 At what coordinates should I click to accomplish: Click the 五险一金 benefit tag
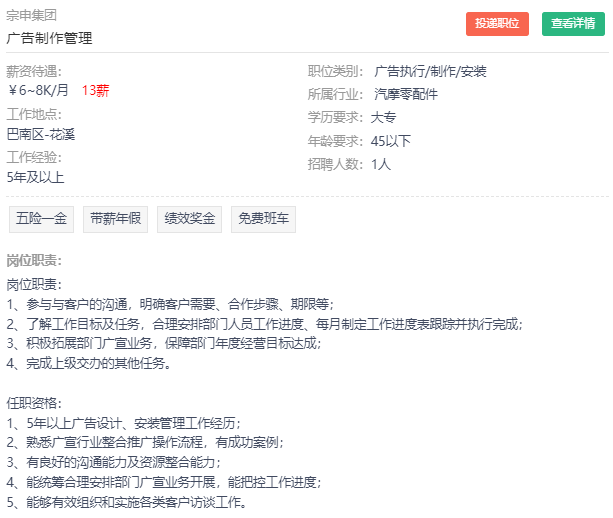coord(41,219)
